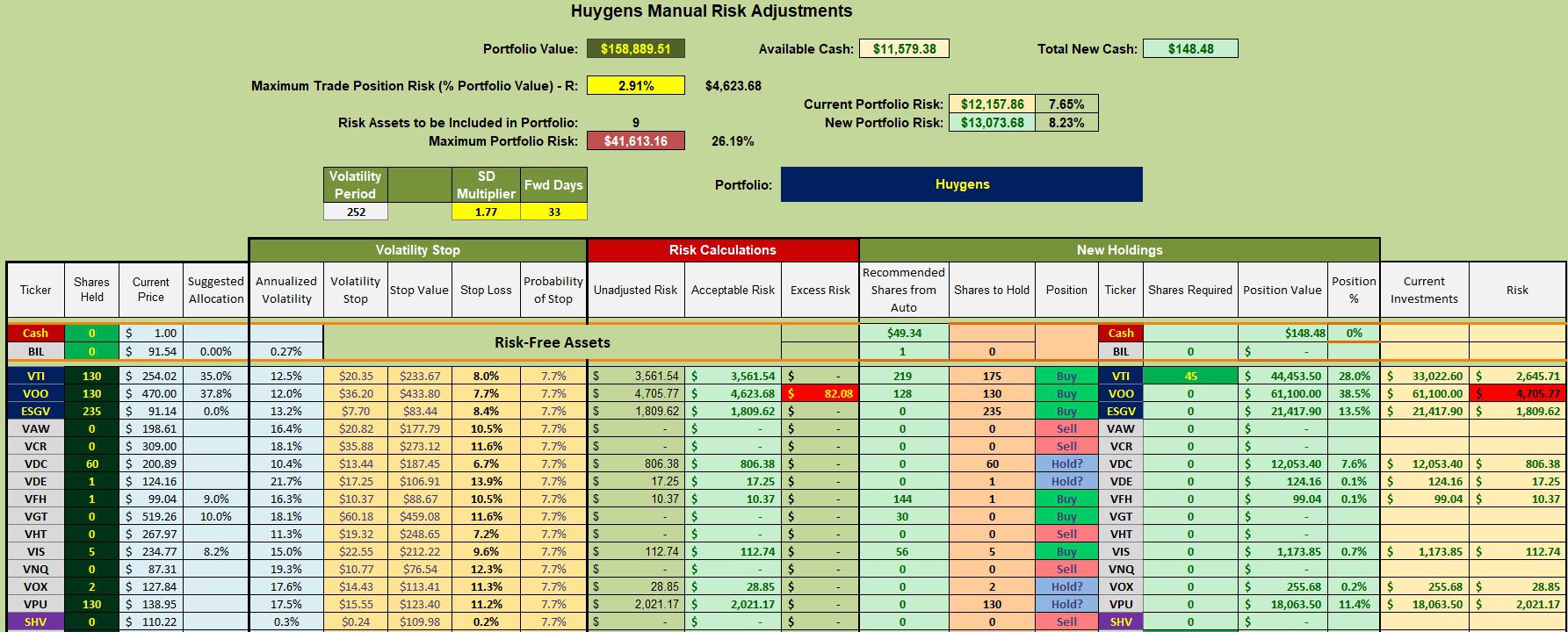1568x632 pixels.
Task: Select the red Risk Calculations section header
Action: tap(722, 250)
